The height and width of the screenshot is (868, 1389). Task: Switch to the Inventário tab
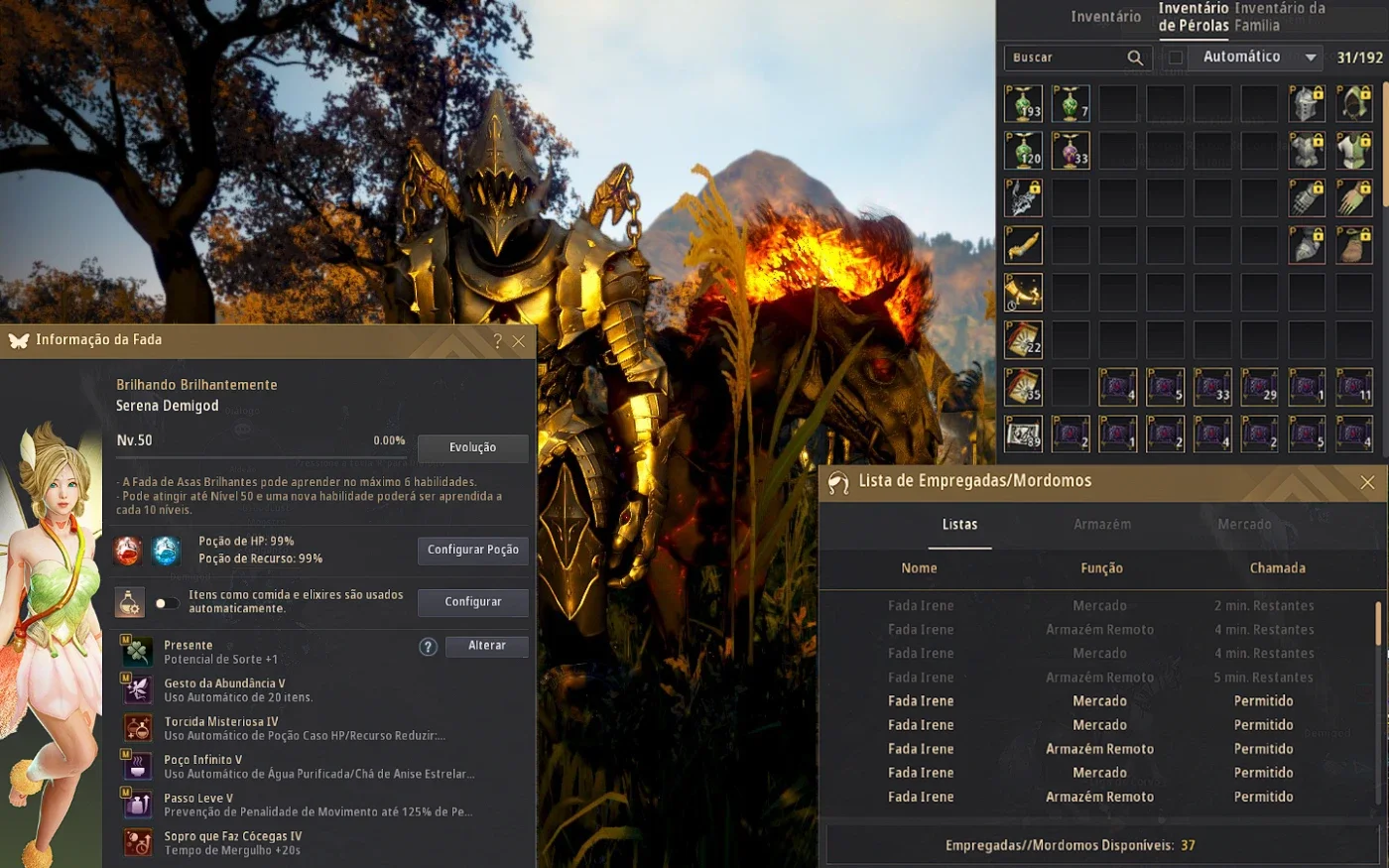click(1105, 17)
